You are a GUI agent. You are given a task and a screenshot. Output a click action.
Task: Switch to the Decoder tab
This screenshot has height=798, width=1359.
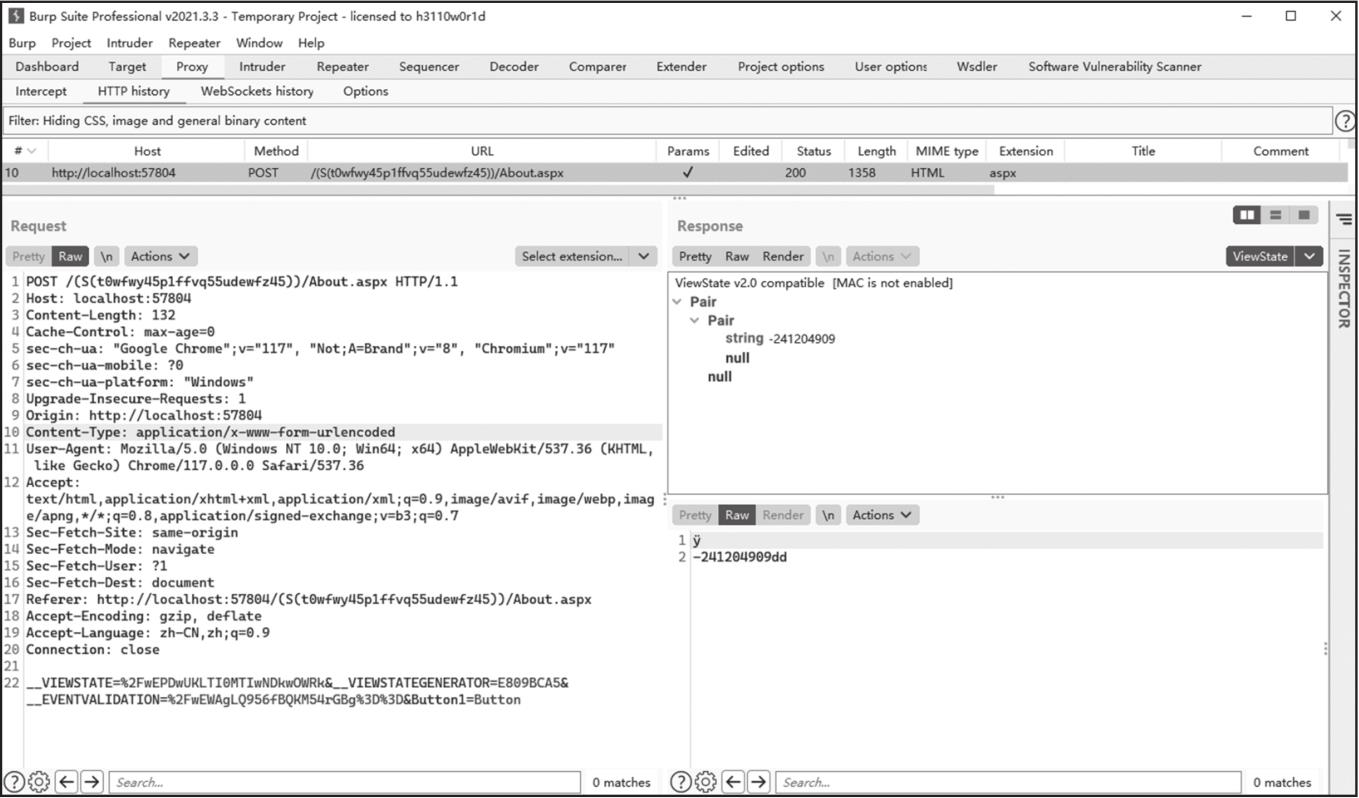click(514, 67)
